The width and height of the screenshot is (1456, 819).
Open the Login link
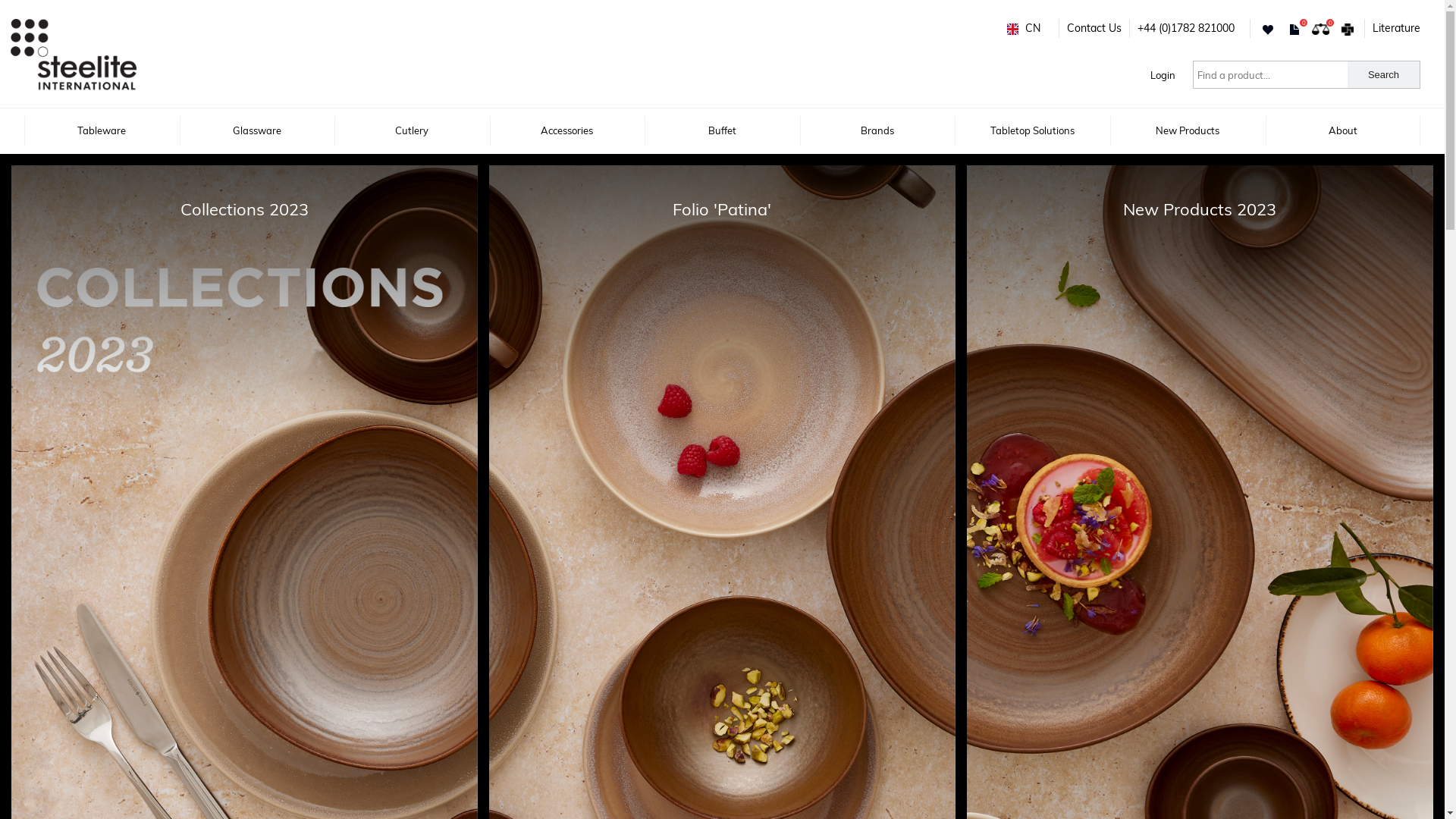coord(1163,75)
